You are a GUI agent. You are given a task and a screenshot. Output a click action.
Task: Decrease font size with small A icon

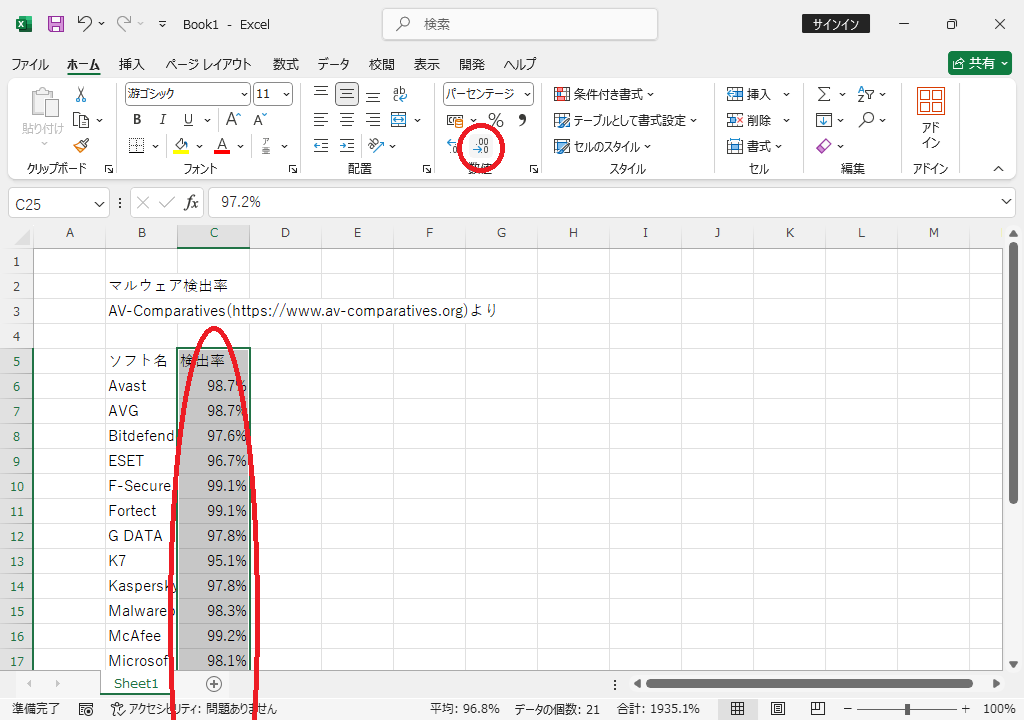pyautogui.click(x=259, y=120)
